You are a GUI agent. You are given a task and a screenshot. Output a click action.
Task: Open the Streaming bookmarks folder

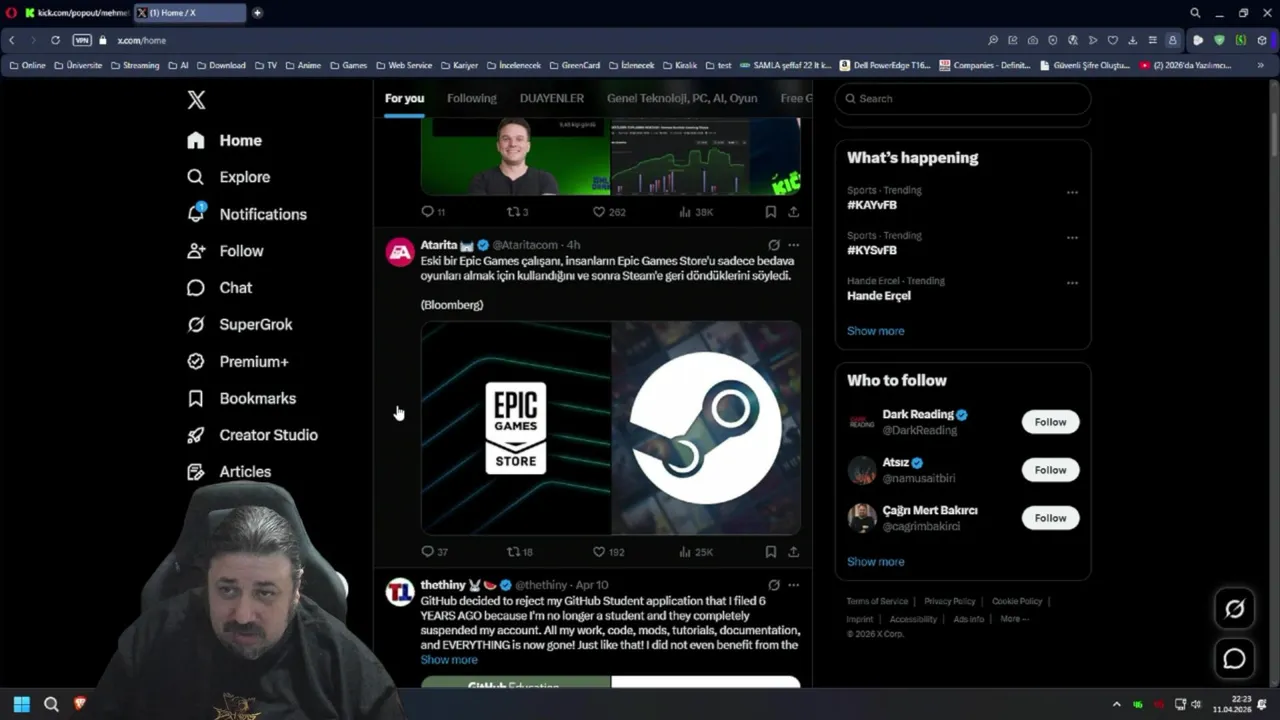pos(135,65)
